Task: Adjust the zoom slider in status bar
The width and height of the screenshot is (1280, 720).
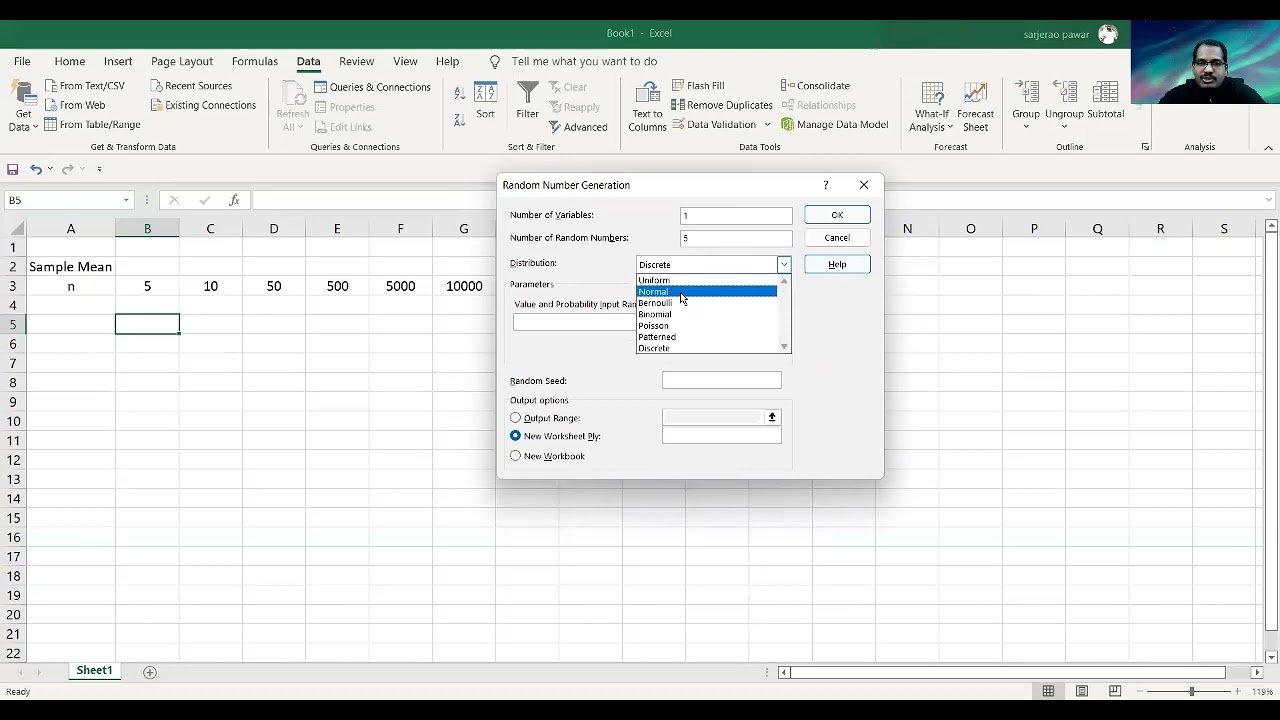Action: (x=1191, y=691)
